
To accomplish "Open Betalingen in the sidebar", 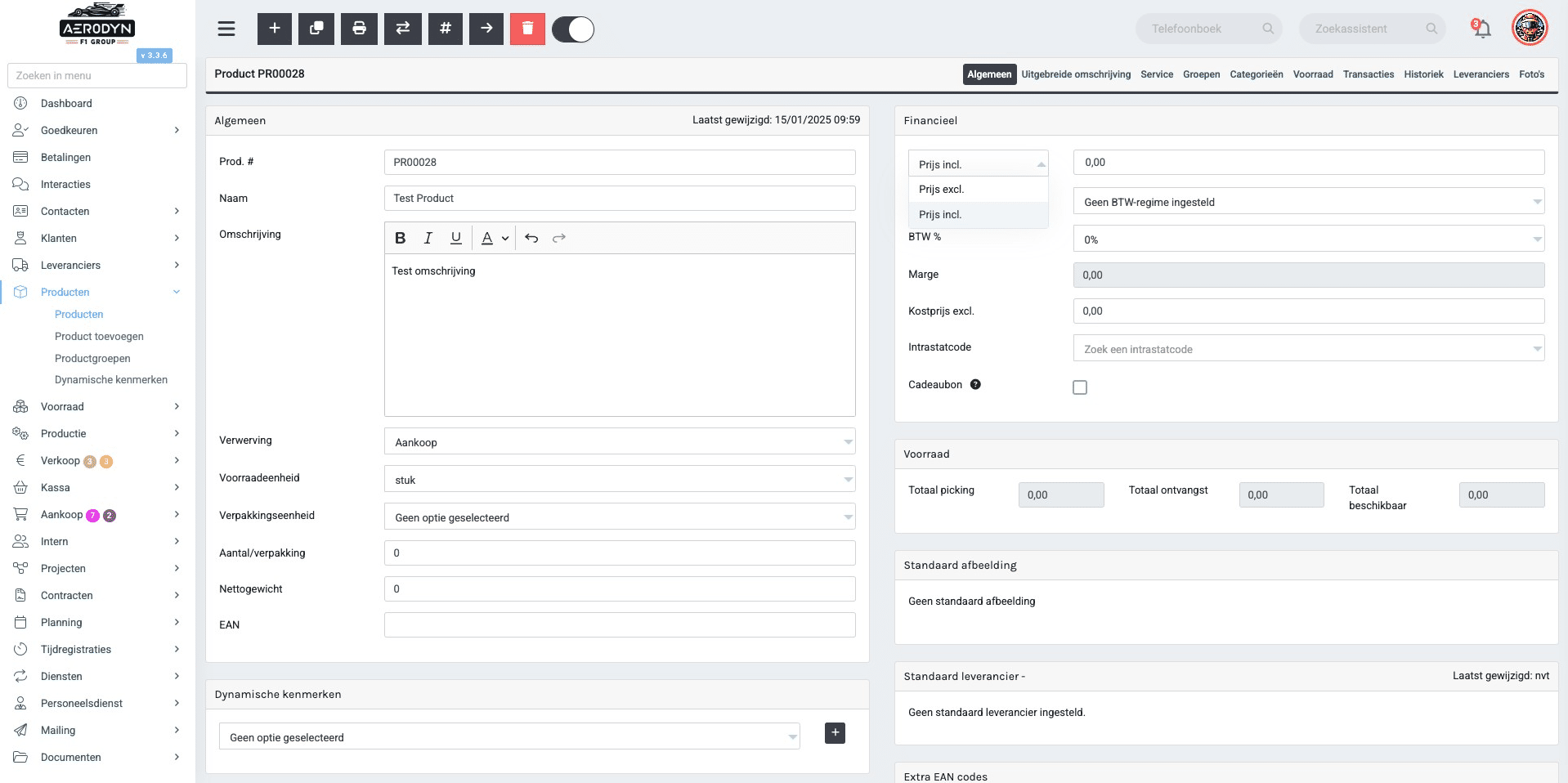I will coord(65,157).
